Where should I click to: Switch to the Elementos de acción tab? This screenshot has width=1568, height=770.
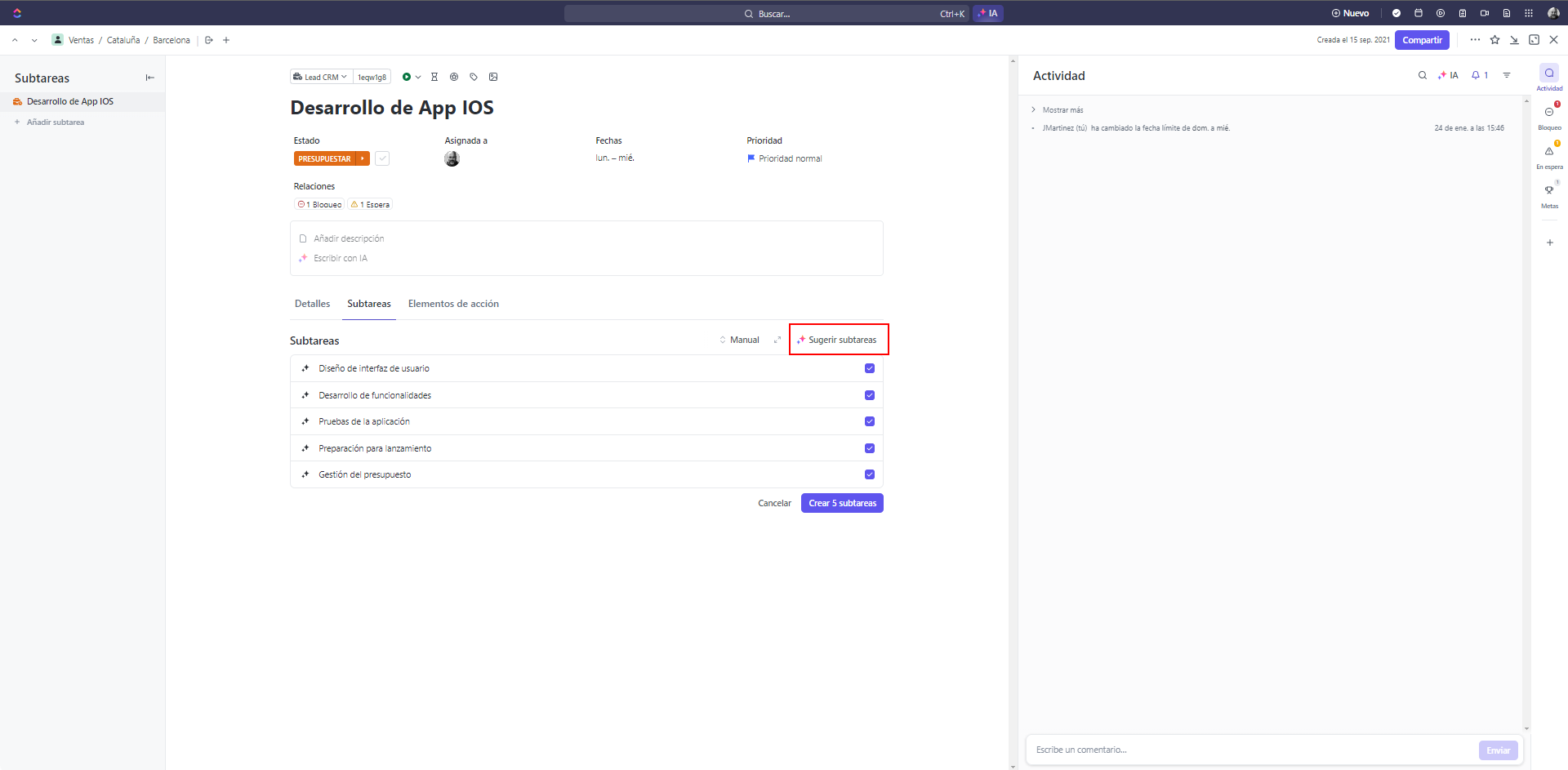pos(453,304)
